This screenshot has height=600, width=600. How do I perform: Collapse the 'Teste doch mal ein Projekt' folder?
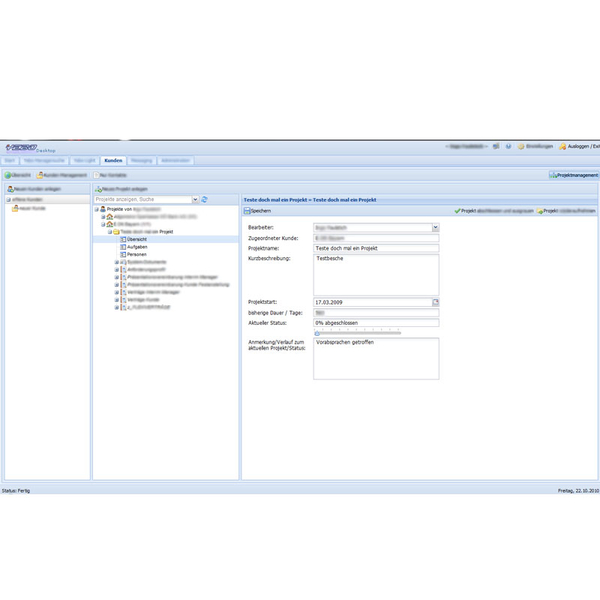[109, 231]
